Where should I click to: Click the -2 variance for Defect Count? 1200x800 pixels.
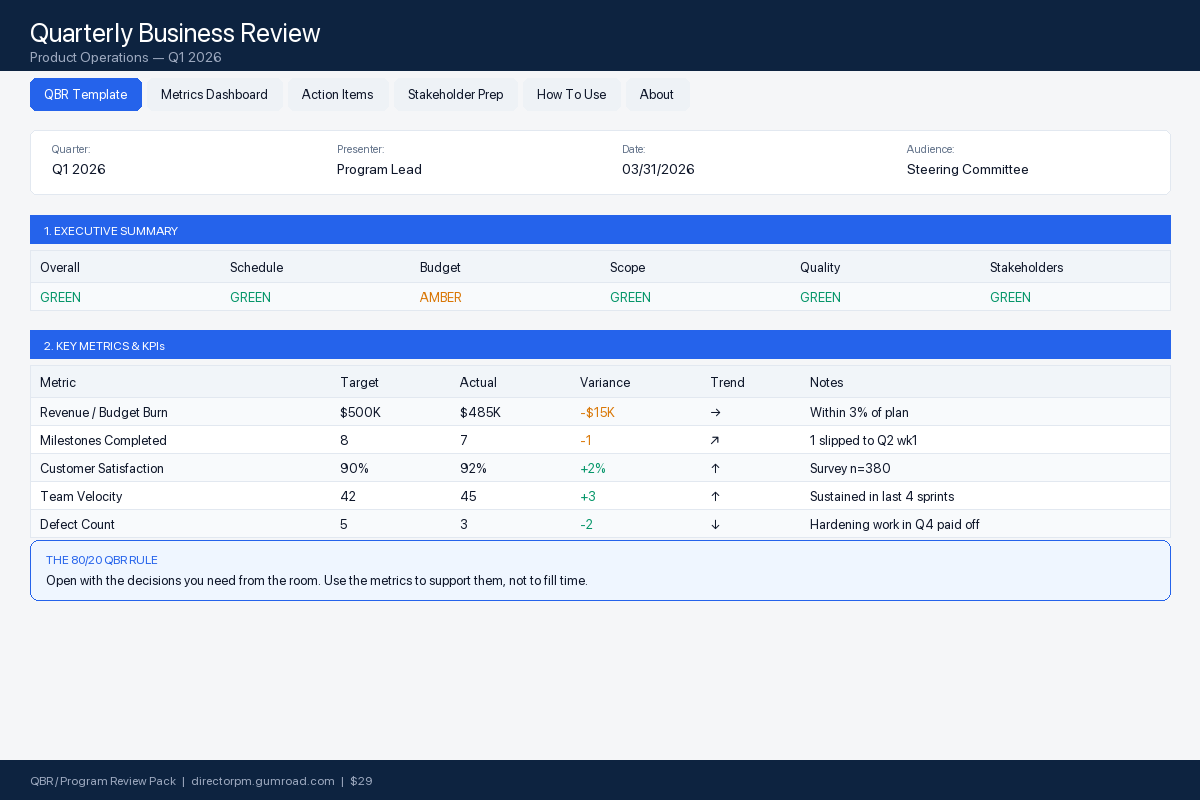pos(586,524)
